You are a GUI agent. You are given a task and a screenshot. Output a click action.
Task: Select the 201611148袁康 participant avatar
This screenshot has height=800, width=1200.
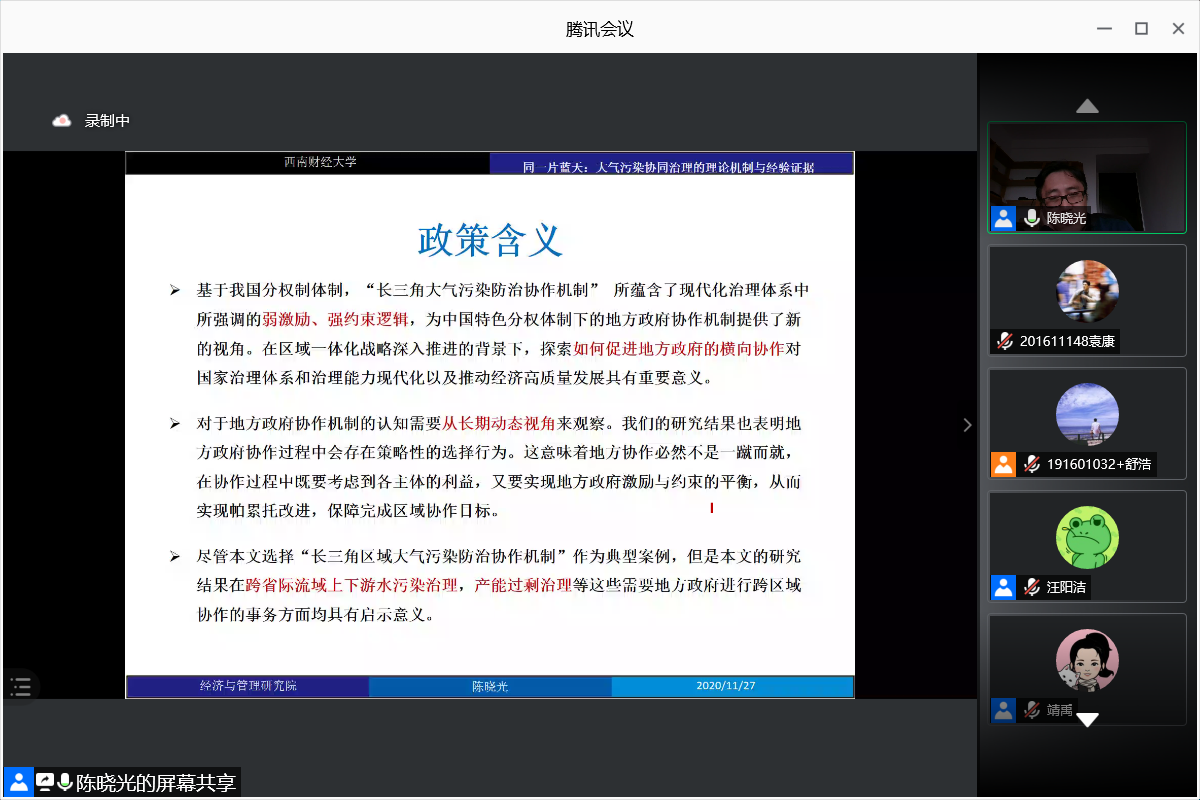click(1087, 291)
